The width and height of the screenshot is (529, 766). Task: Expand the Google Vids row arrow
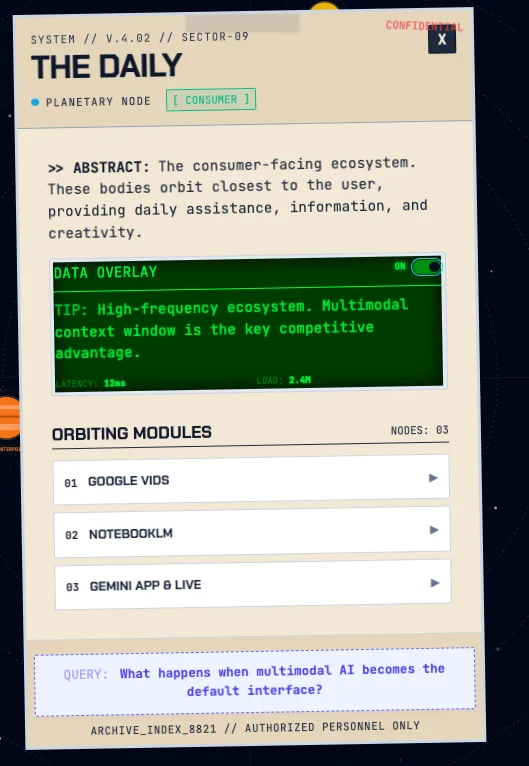pos(433,478)
